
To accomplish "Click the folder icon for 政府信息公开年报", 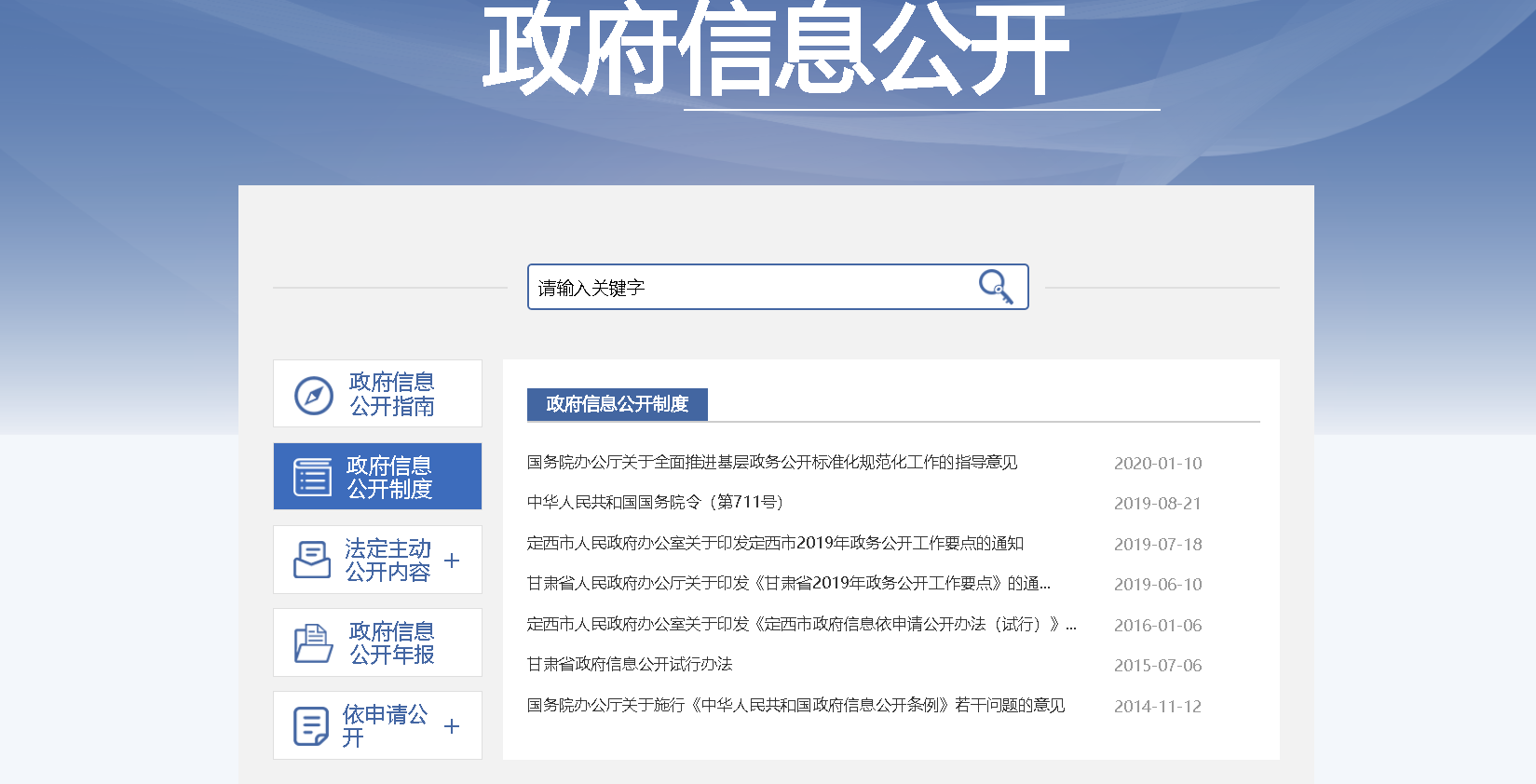I will [x=313, y=643].
